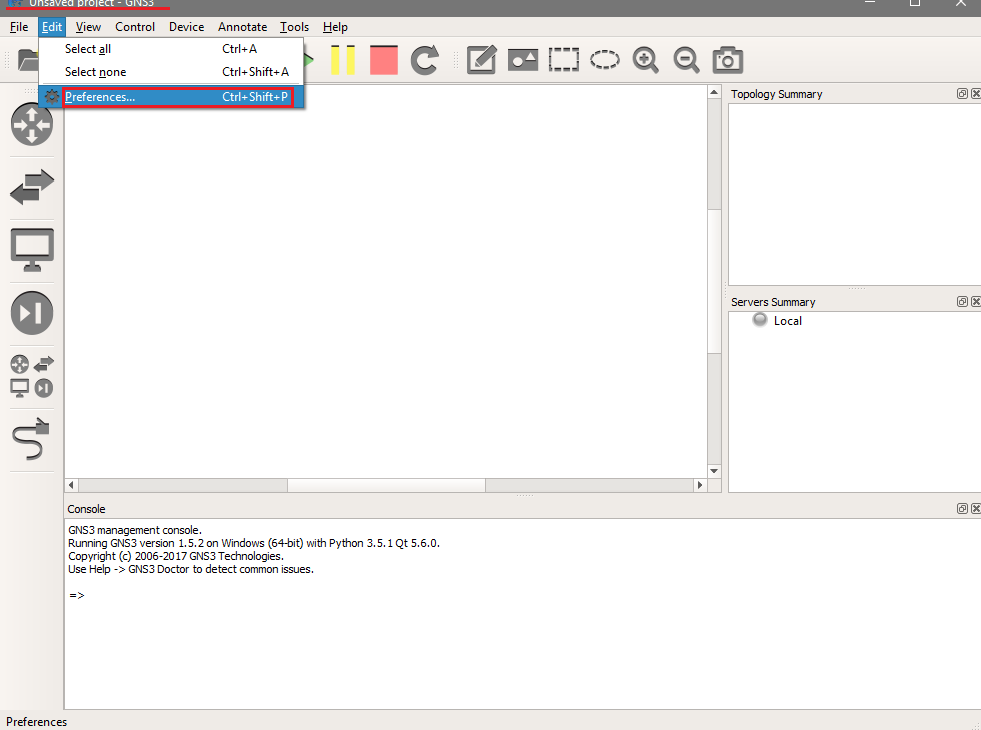The width and height of the screenshot is (981, 730).
Task: Click the screenshot camera icon
Action: click(728, 60)
